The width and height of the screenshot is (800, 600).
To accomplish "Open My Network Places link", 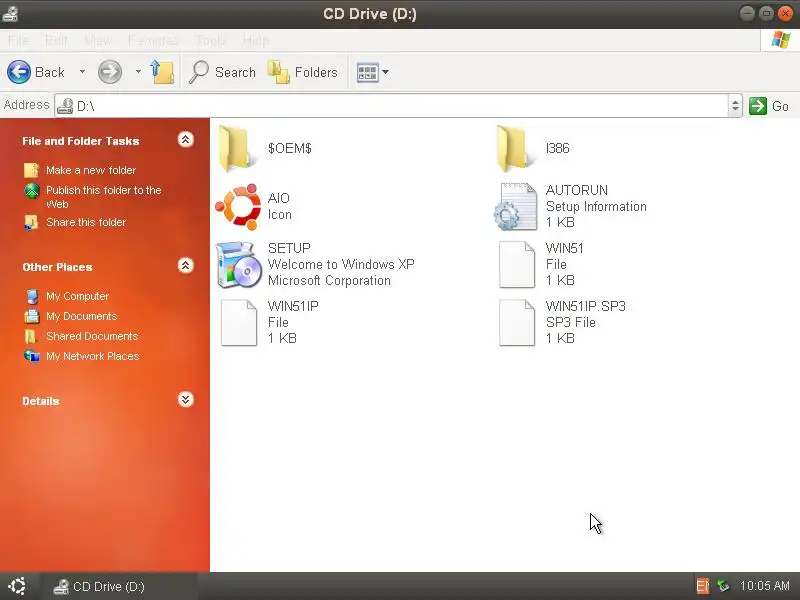I will 92,356.
